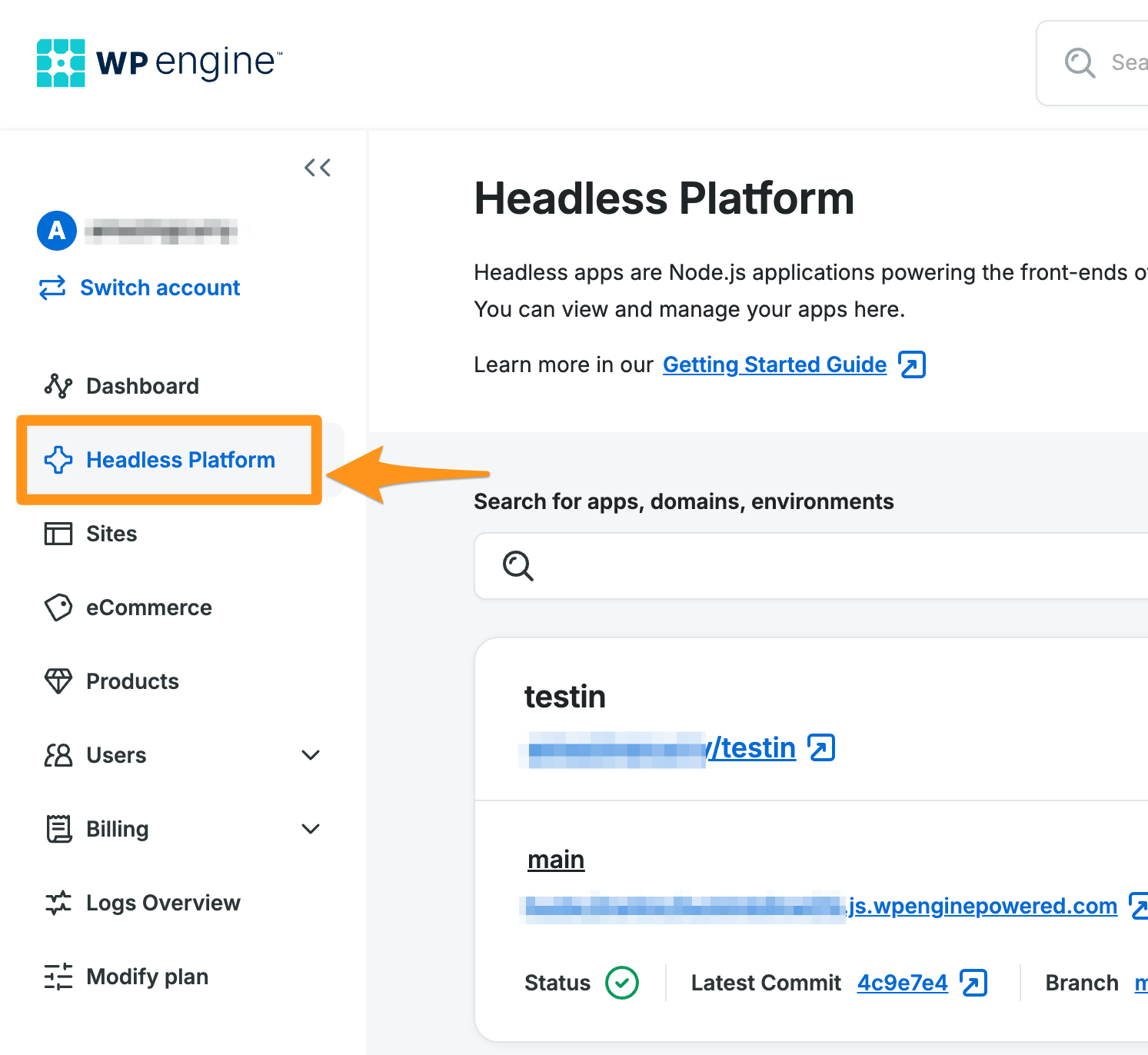Click the WP Engine logo
The width and height of the screenshot is (1148, 1055).
click(159, 63)
